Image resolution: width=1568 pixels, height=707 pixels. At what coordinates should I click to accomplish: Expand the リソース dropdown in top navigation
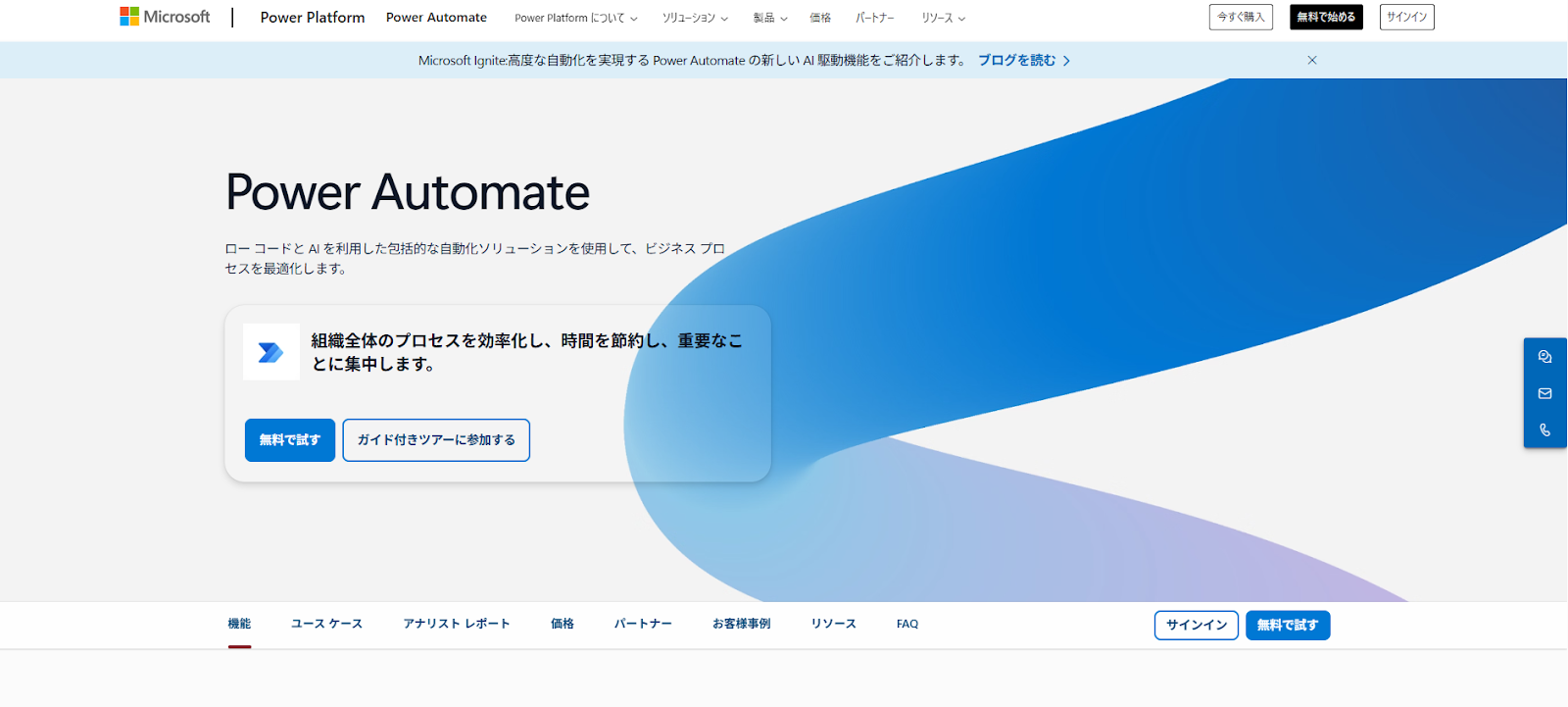click(944, 18)
